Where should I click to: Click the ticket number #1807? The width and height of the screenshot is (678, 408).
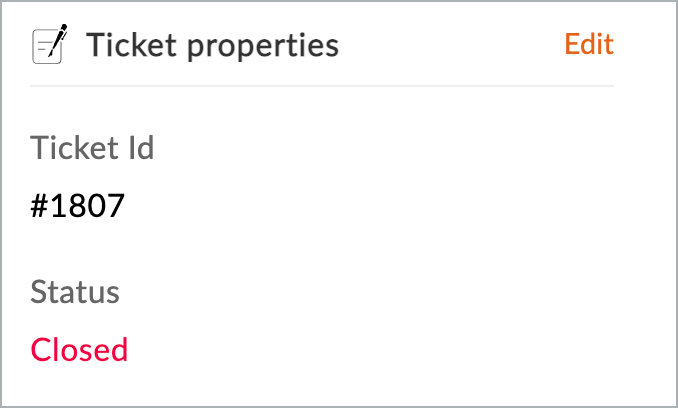click(77, 206)
